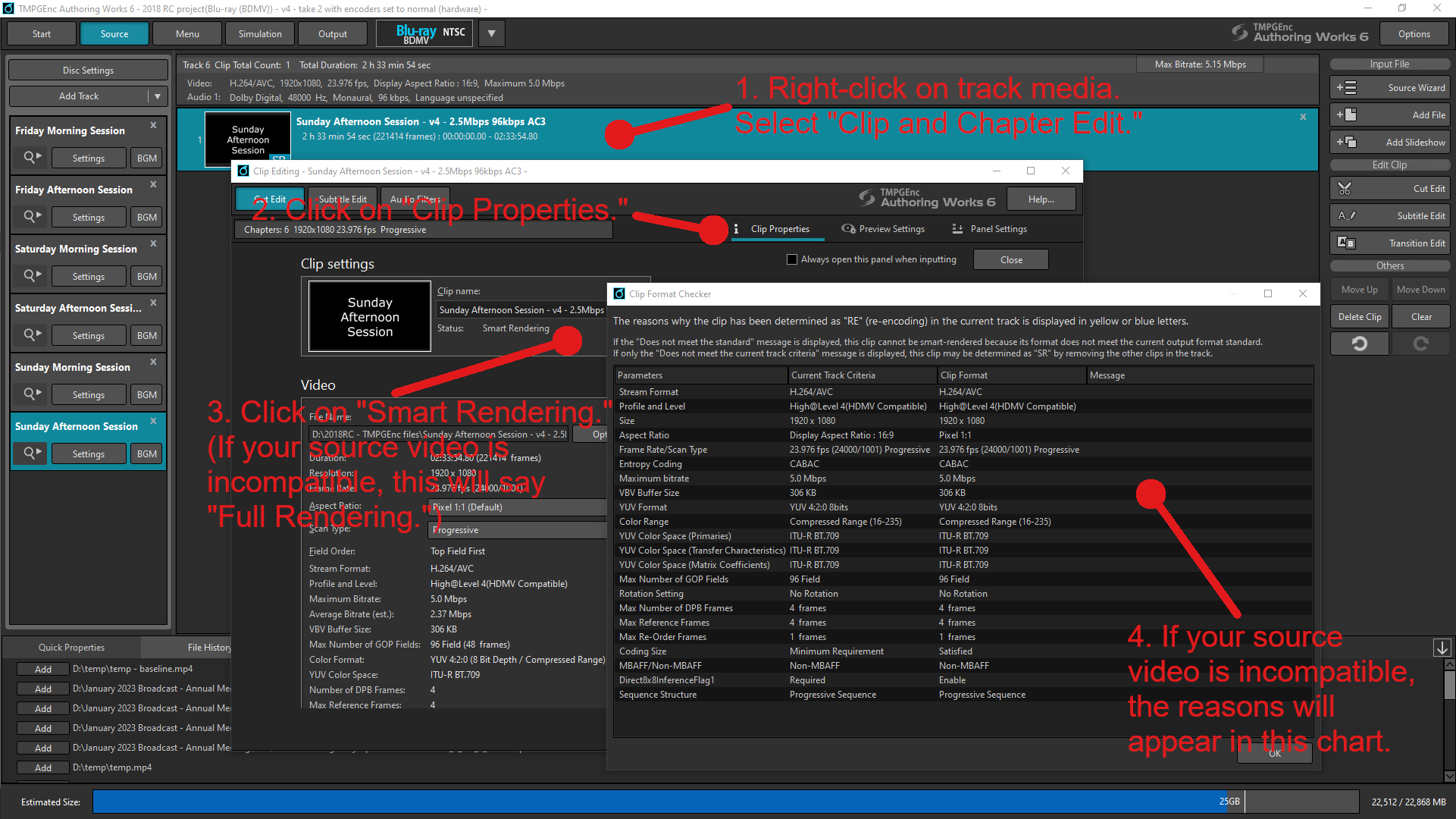Screen dimensions: 1456x819
Task: Open Pixel 1:1 Aspect Ratio dropdown
Action: 517,507
